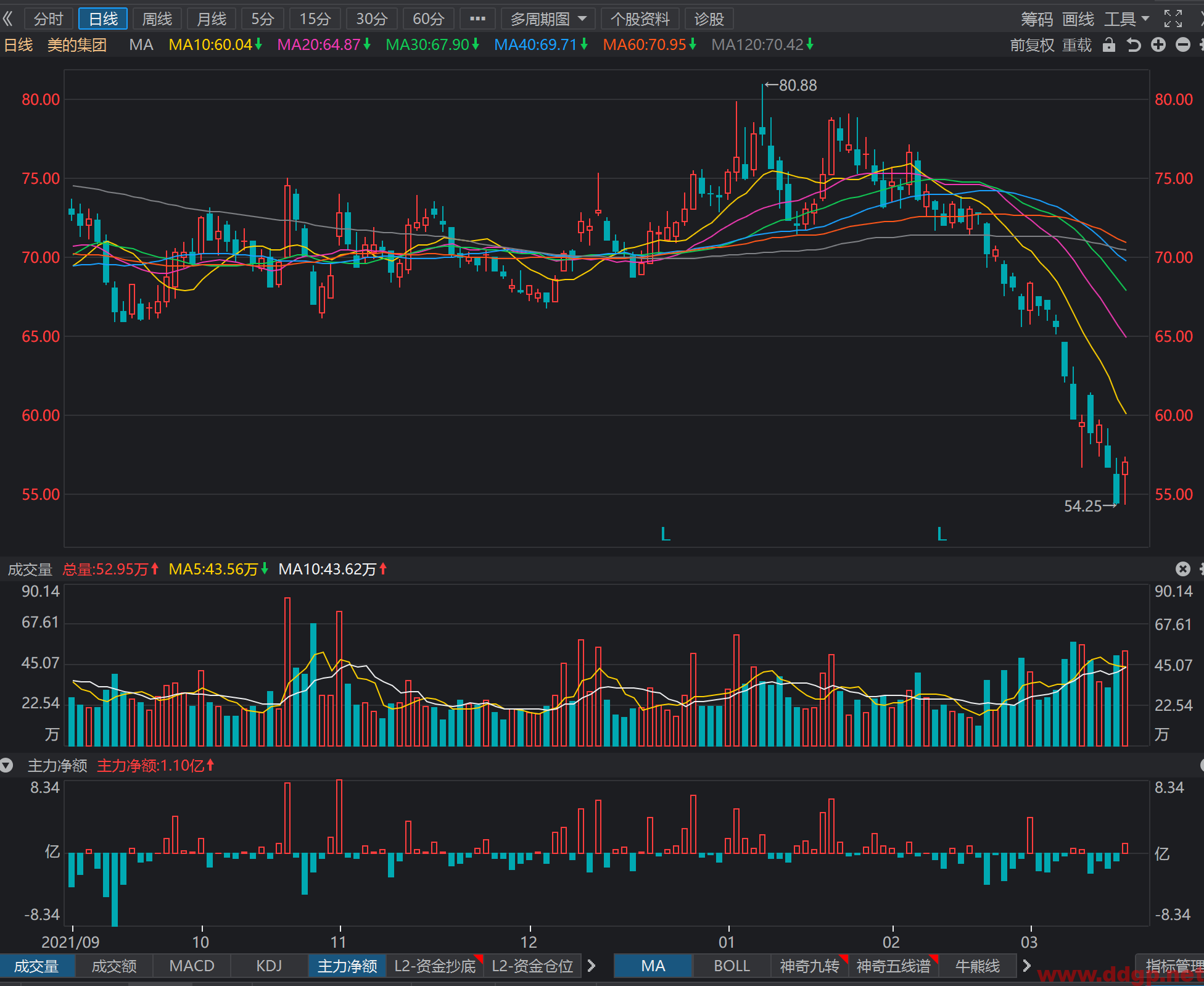Screen dimensions: 1204x986
Task: Switch to the 周线 weekly tab
Action: pyautogui.click(x=157, y=19)
